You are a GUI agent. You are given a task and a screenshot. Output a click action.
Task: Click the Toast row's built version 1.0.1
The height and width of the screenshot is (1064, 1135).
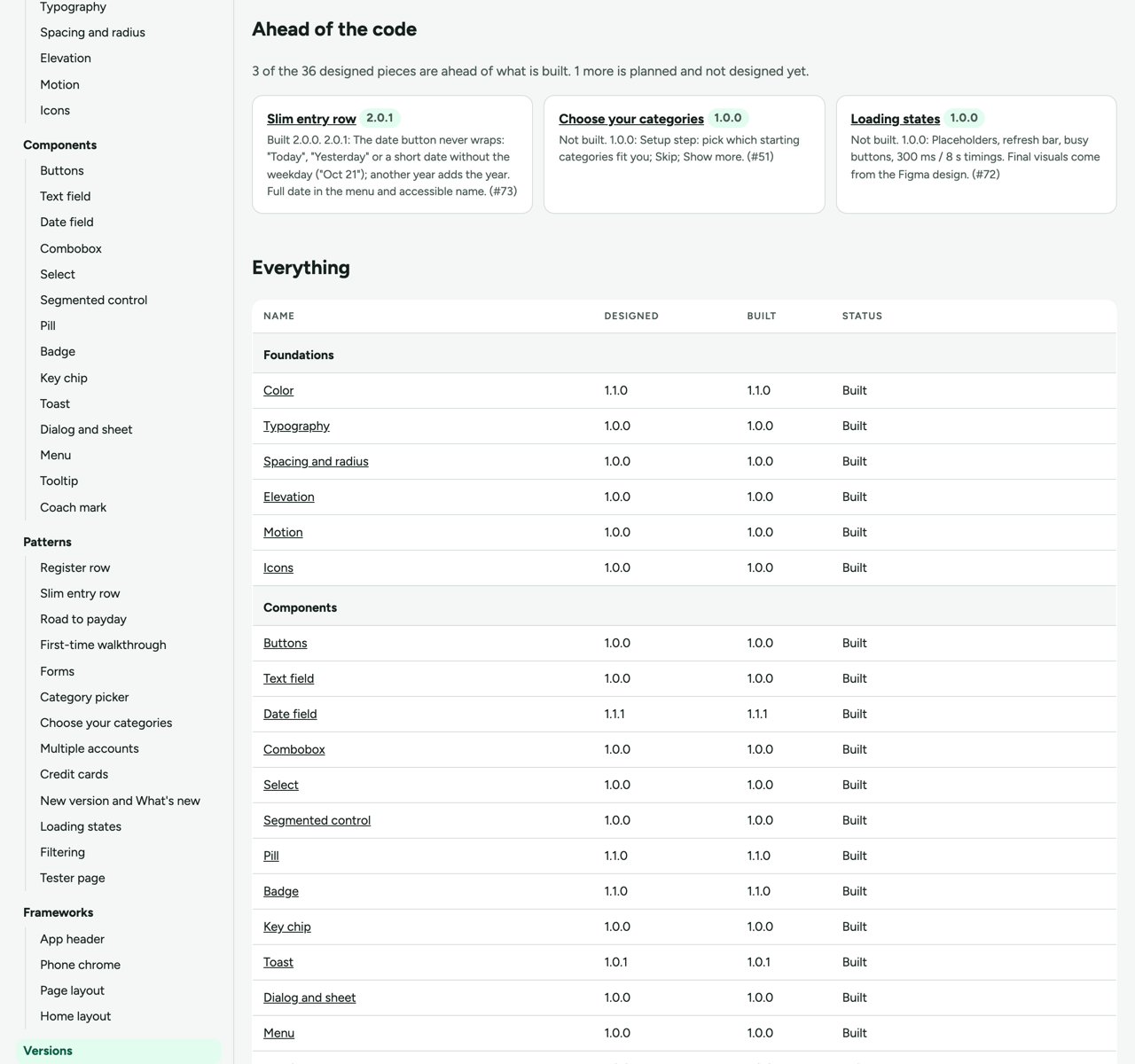pyautogui.click(x=758, y=962)
